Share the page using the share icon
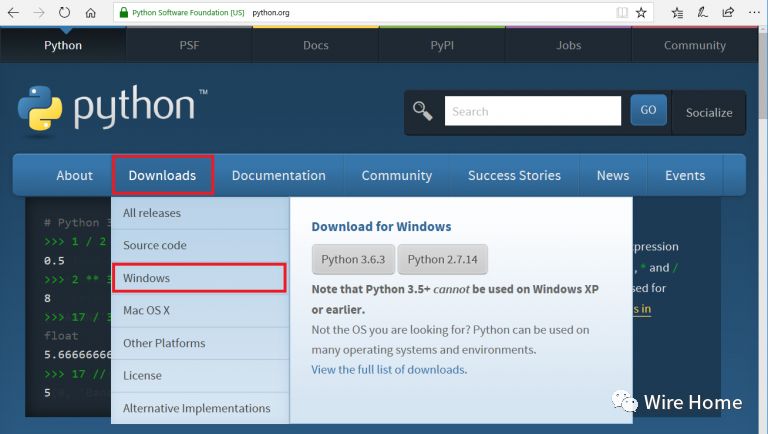The image size is (768, 434). (728, 13)
